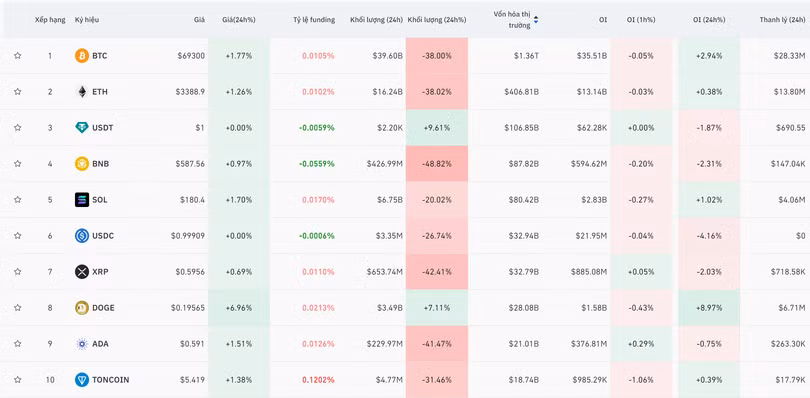Click the Toncoin logo

tap(82, 380)
